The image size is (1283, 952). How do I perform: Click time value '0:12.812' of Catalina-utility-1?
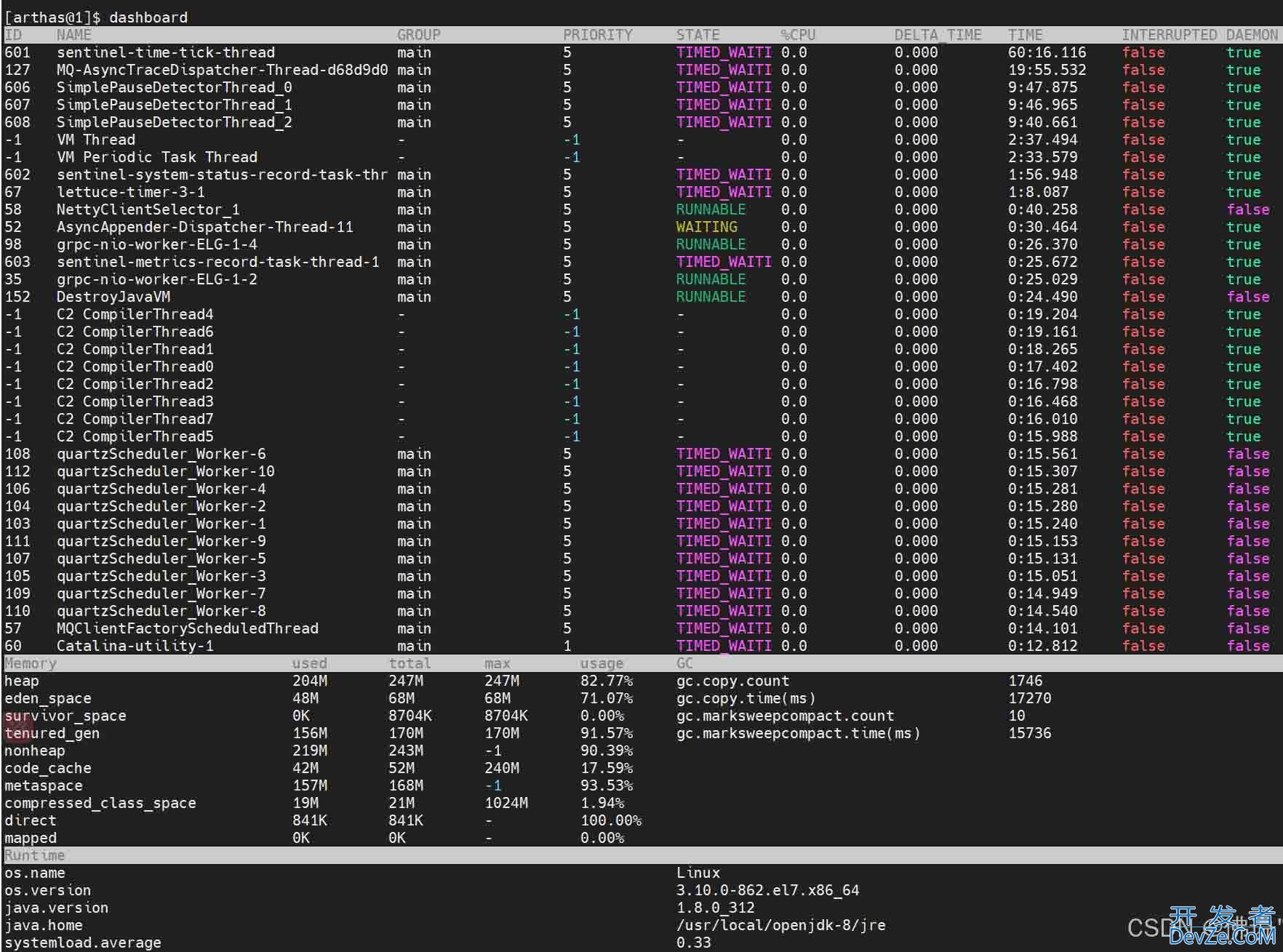pos(1043,646)
